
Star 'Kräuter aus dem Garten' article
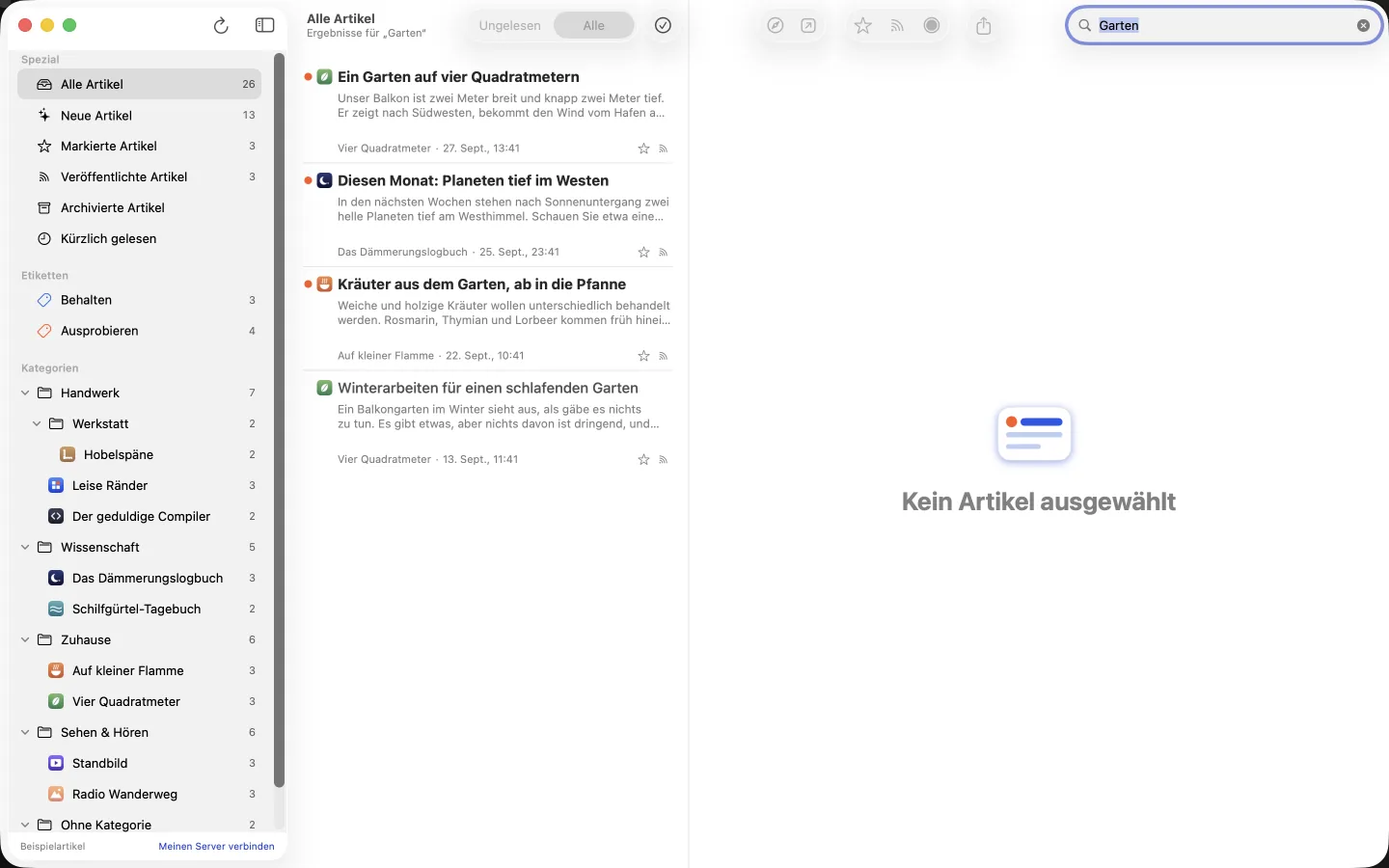click(x=643, y=356)
